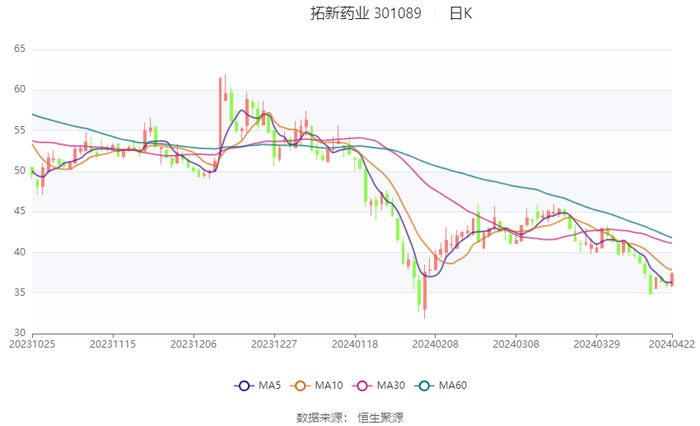The image size is (700, 426).
Task: Select the 45 y-axis price label
Action: (19, 211)
